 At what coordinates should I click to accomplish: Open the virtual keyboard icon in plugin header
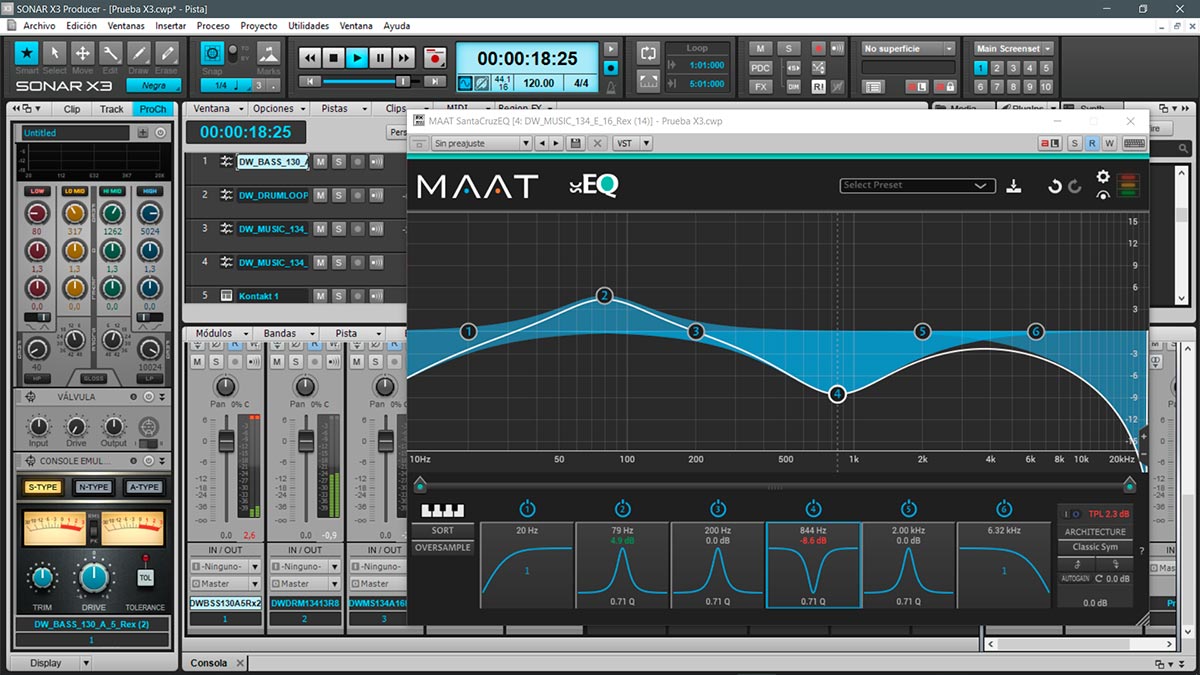[x=1133, y=144]
